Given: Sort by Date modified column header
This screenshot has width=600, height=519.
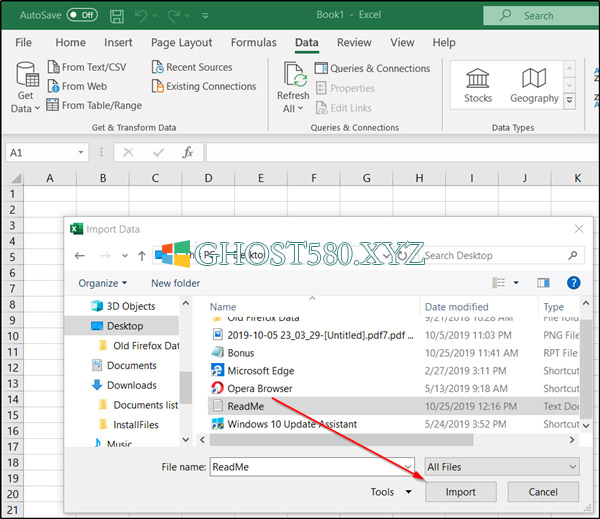Looking at the screenshot, I should 457,307.
